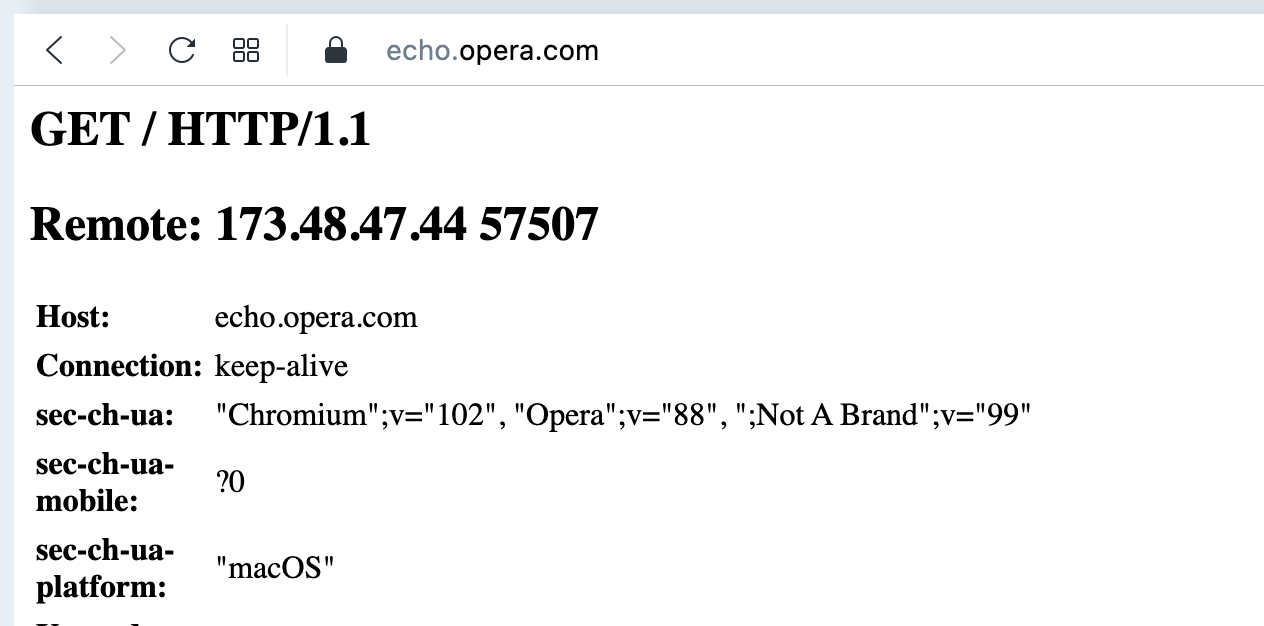The width and height of the screenshot is (1264, 626).
Task: Click the GET / HTTP/1.1 heading
Action: coord(200,129)
